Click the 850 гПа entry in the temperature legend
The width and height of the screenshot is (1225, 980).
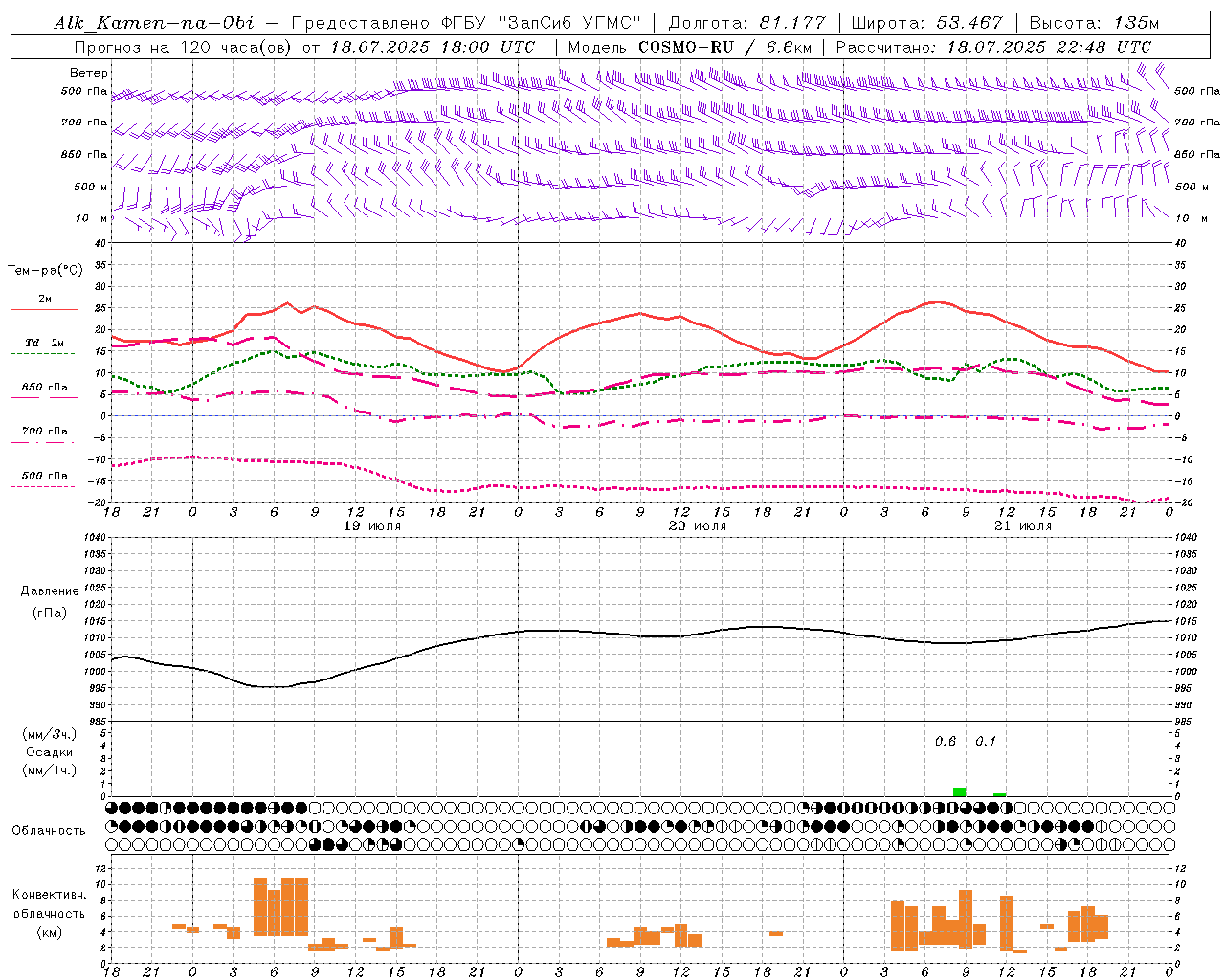point(45,388)
